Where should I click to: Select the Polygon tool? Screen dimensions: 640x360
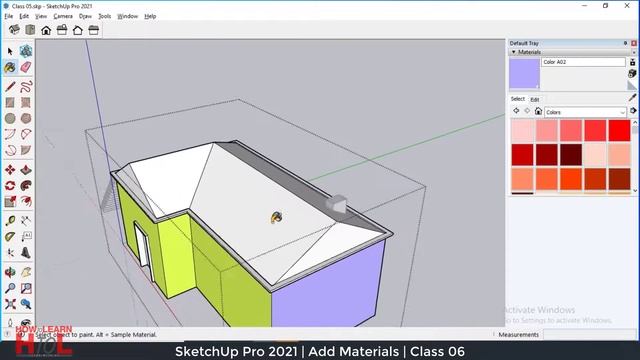pos(26,118)
